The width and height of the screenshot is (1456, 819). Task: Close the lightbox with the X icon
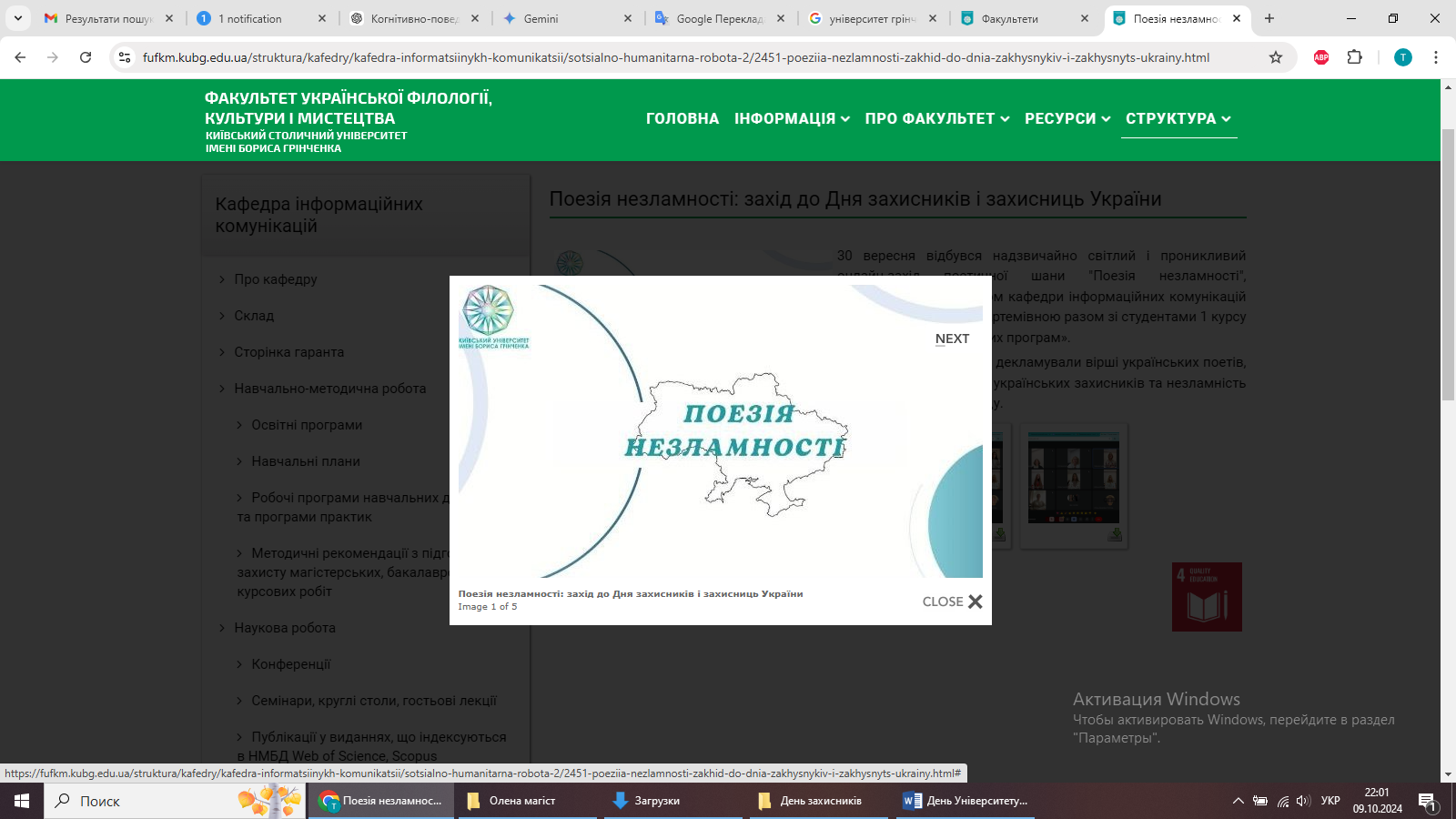click(975, 602)
